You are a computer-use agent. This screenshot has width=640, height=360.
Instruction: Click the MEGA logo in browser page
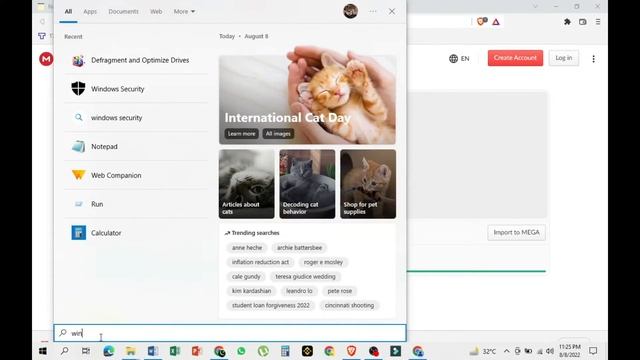tap(46, 59)
